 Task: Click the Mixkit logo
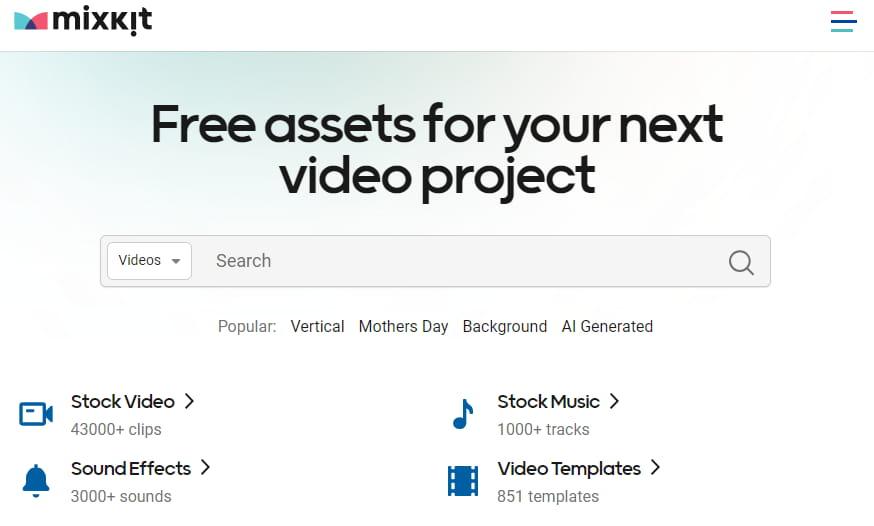pyautogui.click(x=83, y=21)
